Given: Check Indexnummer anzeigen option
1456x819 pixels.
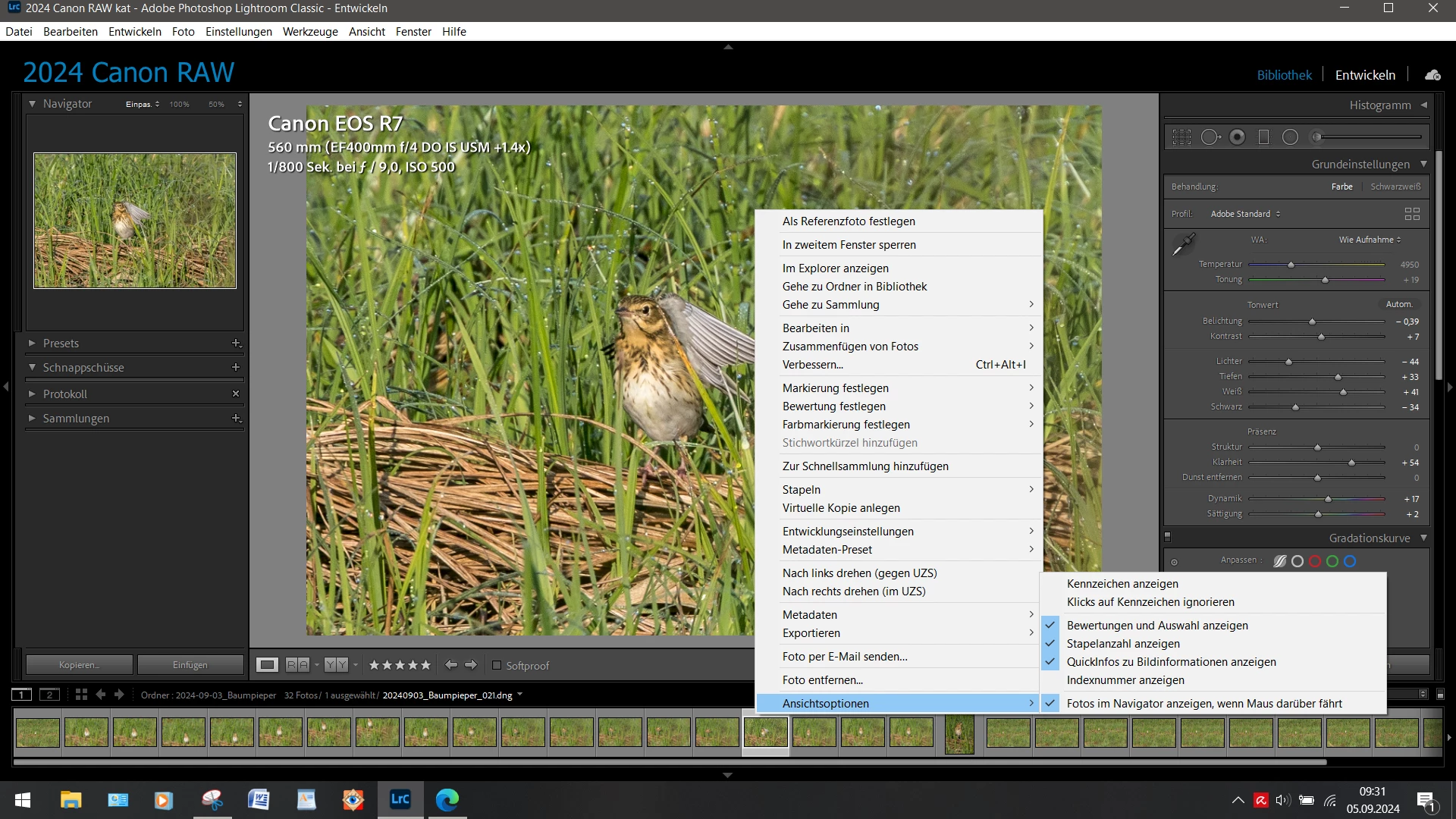Looking at the screenshot, I should pyautogui.click(x=1125, y=680).
